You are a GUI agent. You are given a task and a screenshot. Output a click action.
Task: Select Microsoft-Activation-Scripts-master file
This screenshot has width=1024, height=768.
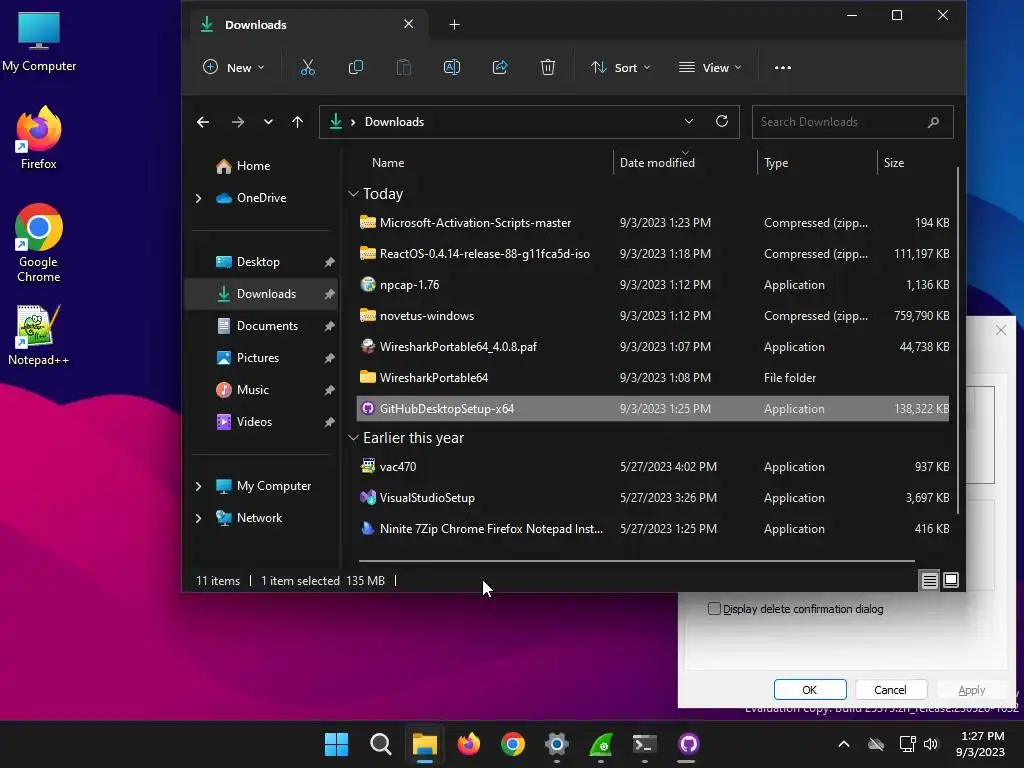653,223
